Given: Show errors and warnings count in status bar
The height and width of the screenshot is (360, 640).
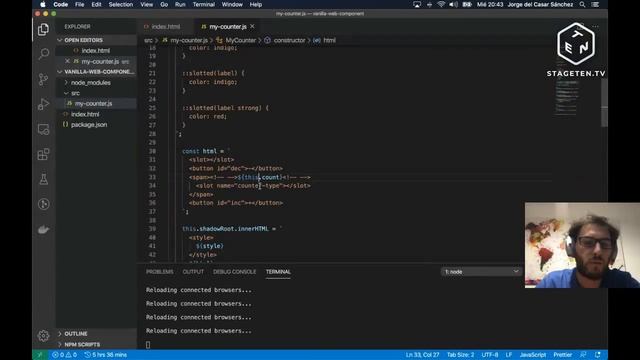Looking at the screenshot, I should click(x=64, y=355).
